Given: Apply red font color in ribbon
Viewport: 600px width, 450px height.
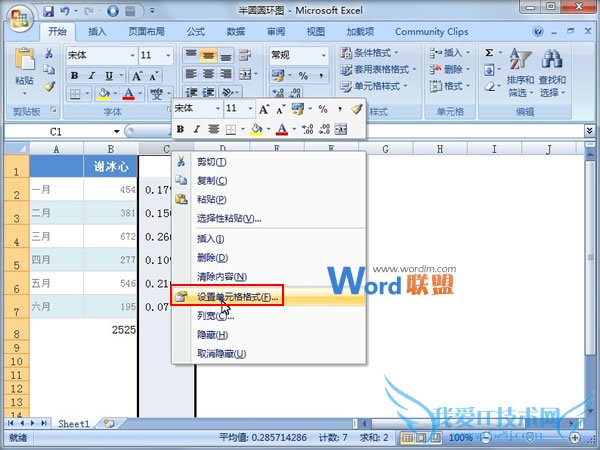Looking at the screenshot, I should pos(129,93).
